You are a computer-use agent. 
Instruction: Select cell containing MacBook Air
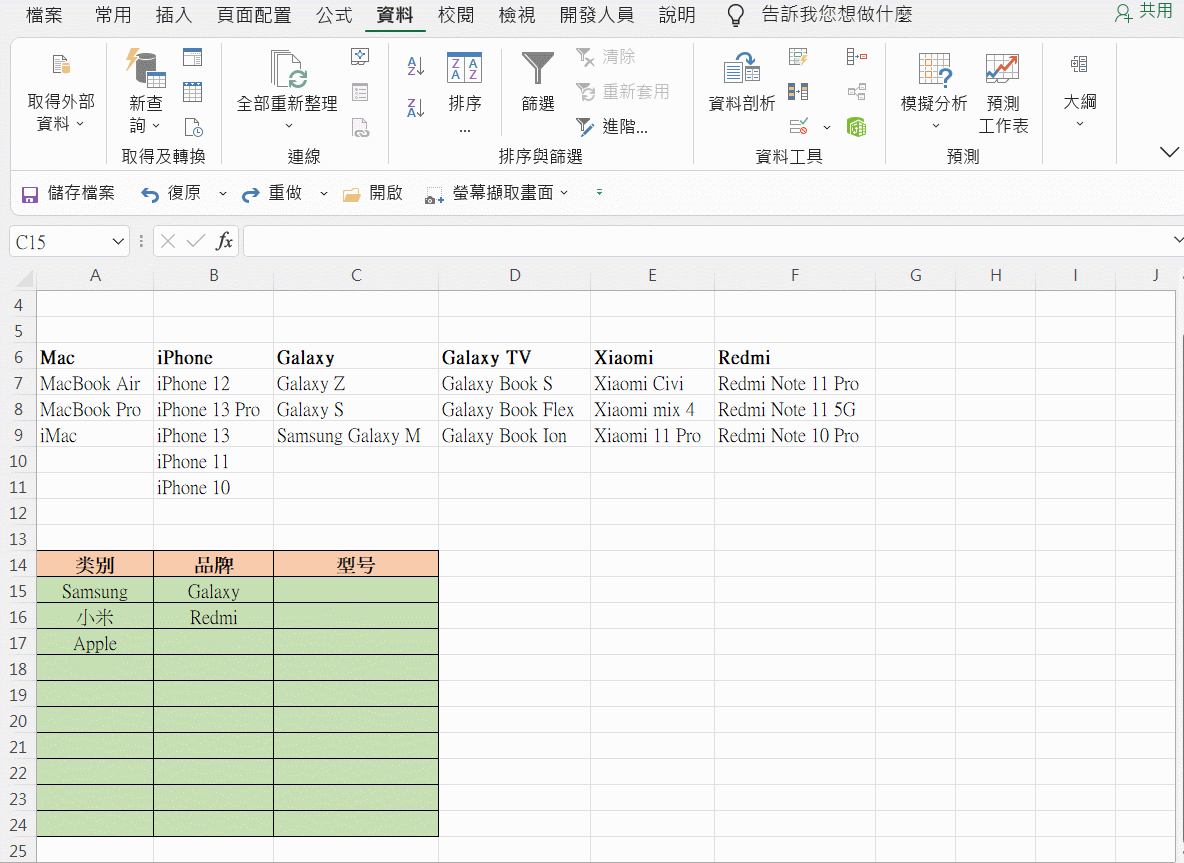coord(95,384)
